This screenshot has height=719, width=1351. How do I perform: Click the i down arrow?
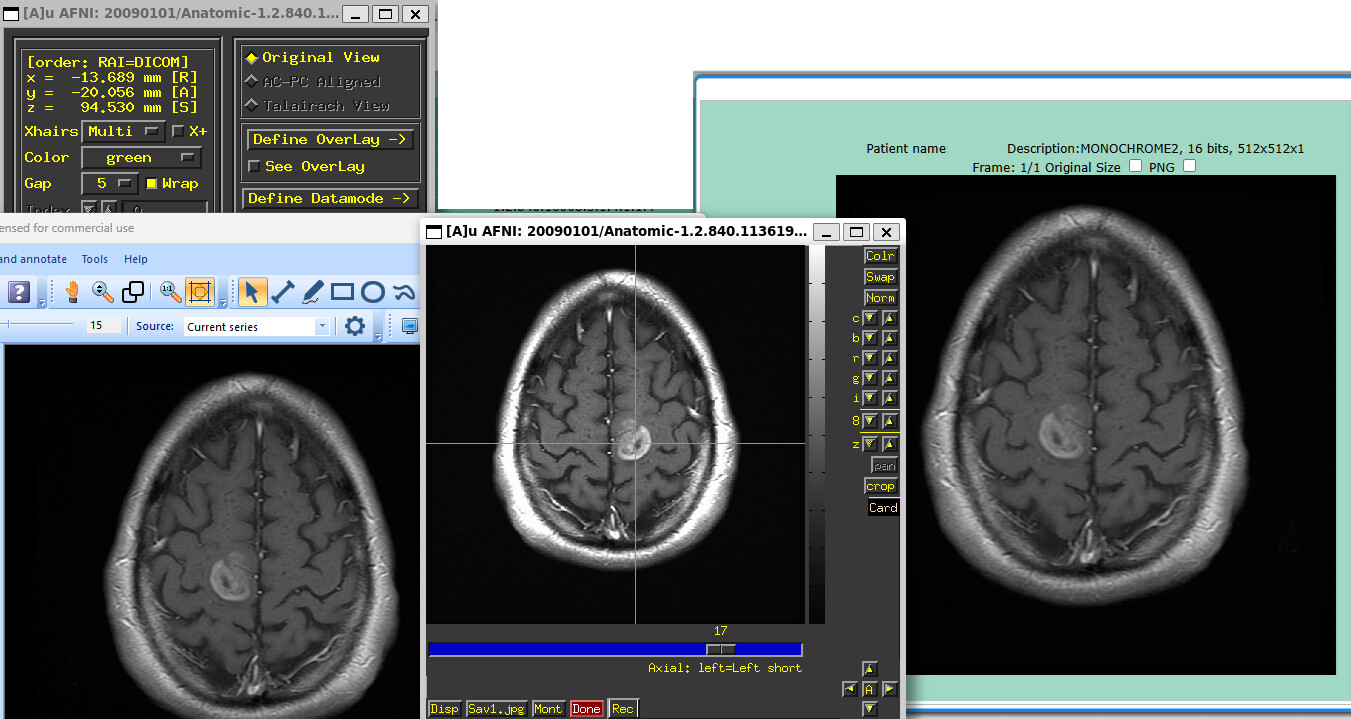(x=870, y=399)
